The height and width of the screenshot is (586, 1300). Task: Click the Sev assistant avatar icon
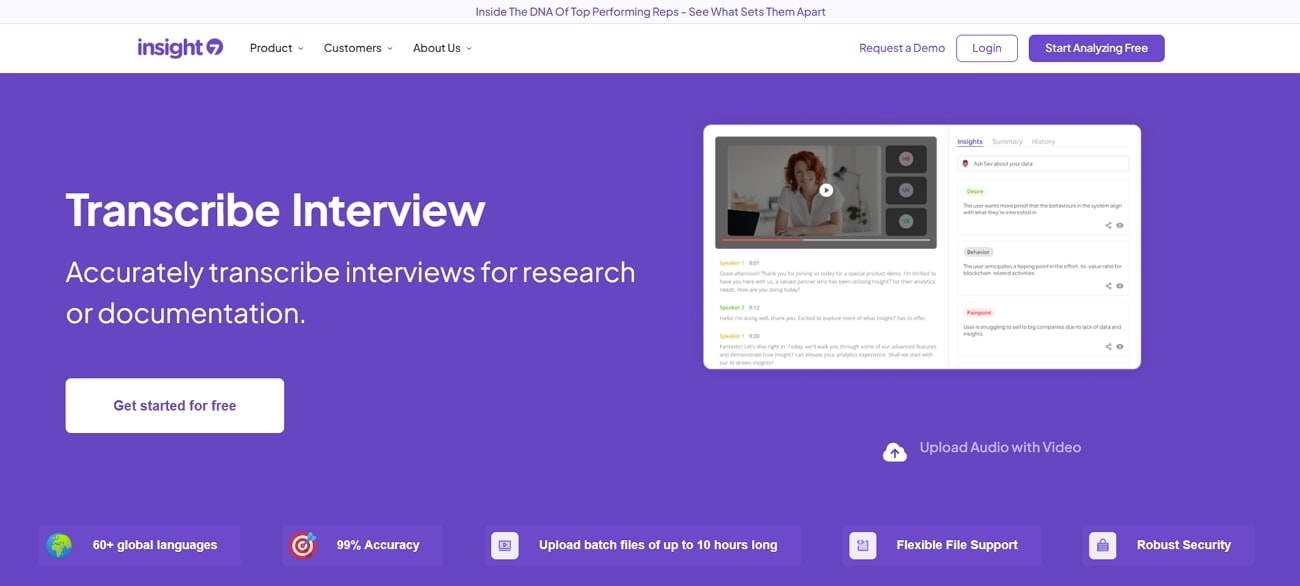coord(965,163)
